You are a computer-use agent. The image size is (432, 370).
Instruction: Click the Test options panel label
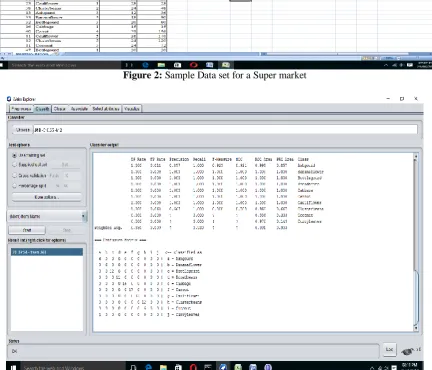pos(19,145)
